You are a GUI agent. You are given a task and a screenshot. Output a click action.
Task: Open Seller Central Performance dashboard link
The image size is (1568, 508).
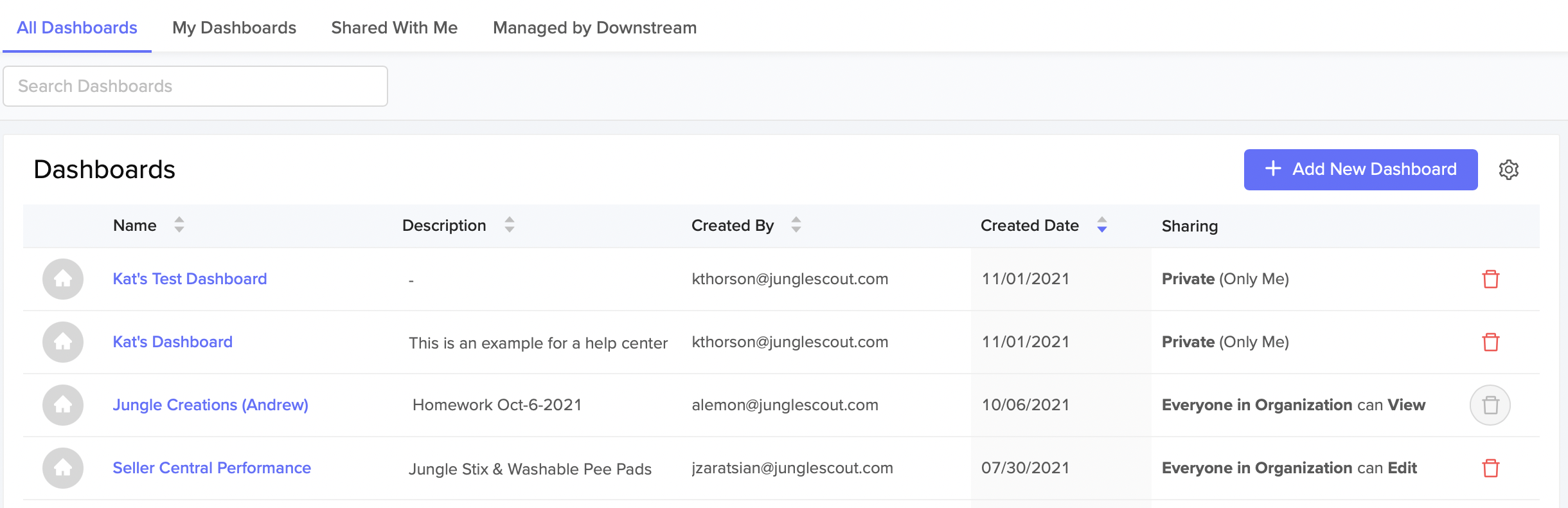211,467
